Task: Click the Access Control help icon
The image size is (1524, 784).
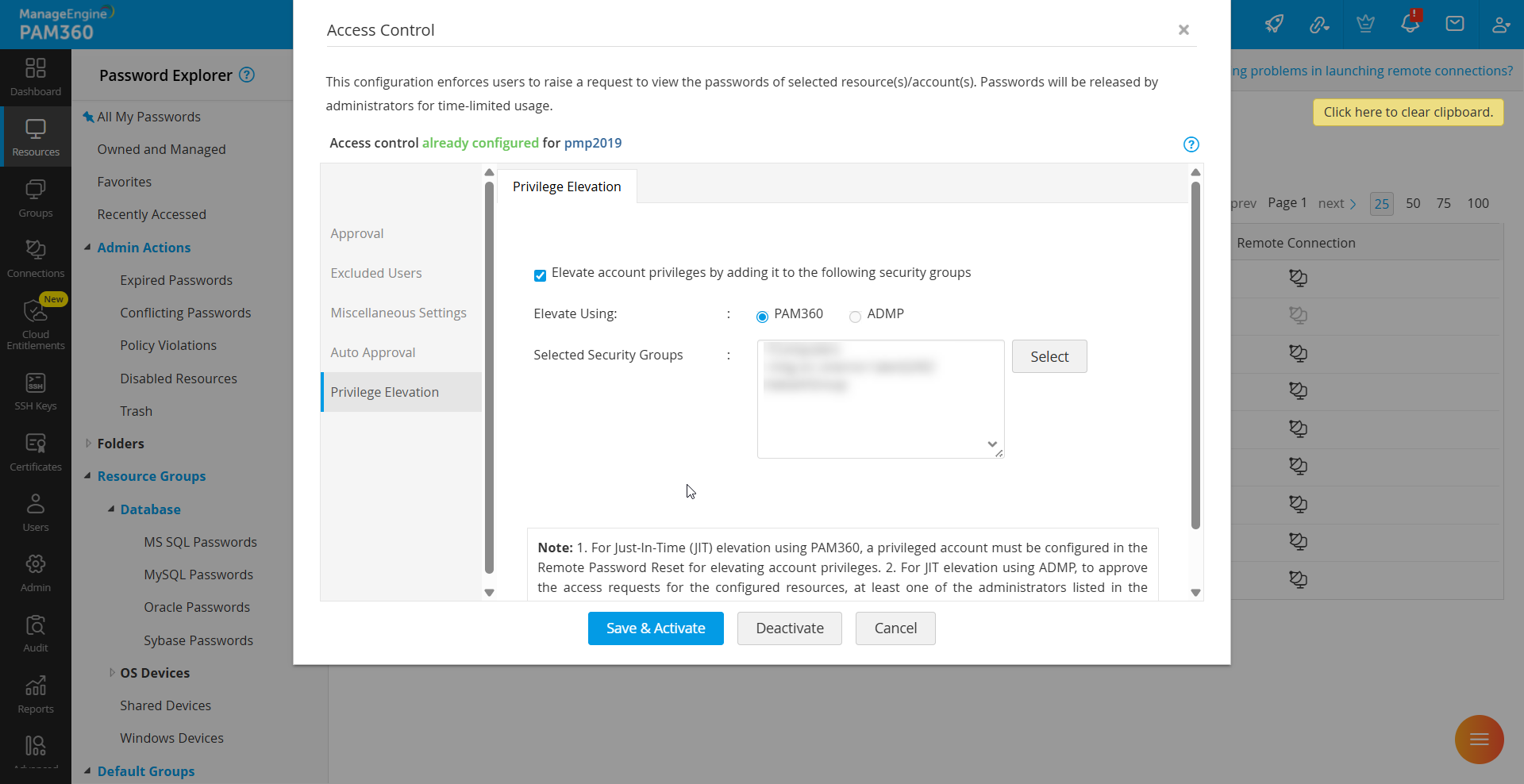Action: [1191, 144]
